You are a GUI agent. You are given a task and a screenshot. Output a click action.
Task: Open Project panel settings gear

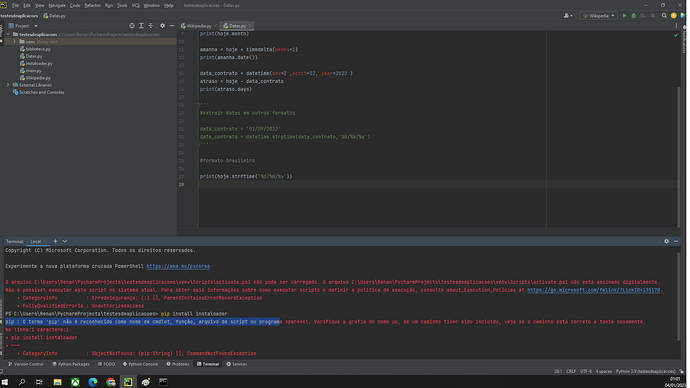[x=162, y=26]
